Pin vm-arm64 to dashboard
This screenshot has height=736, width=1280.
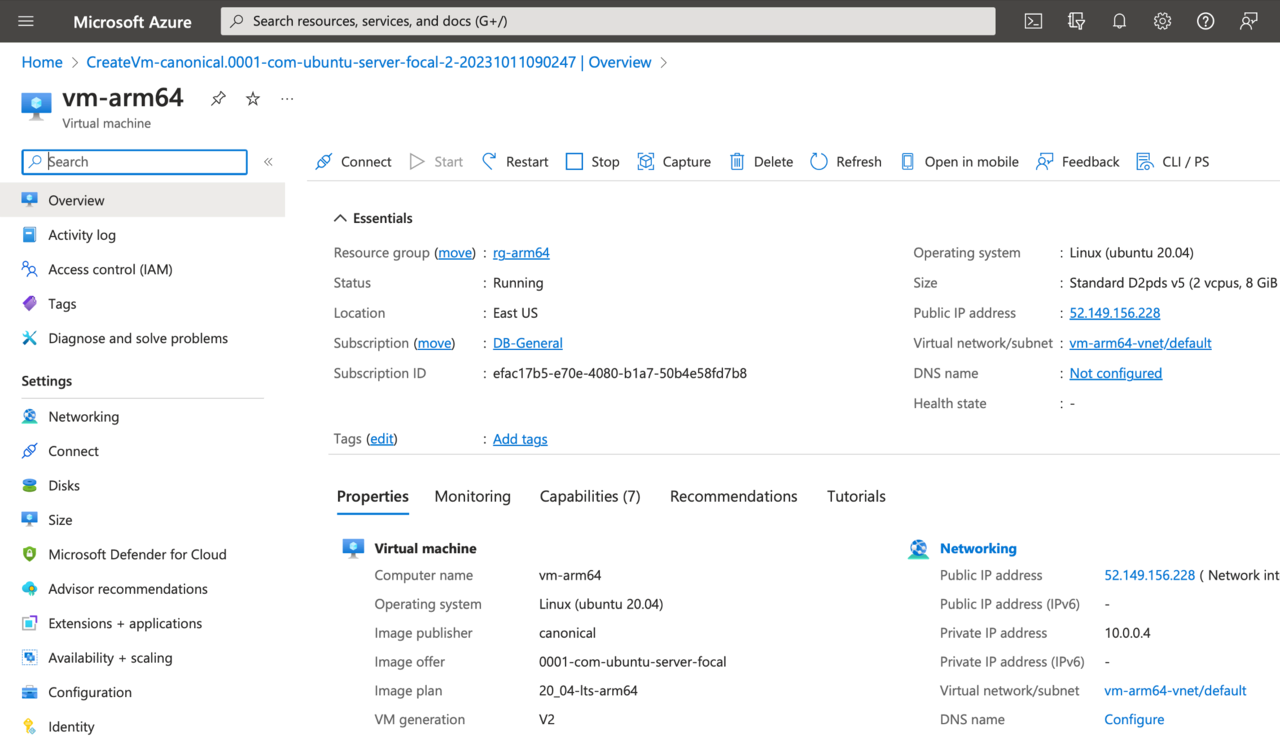pos(217,98)
